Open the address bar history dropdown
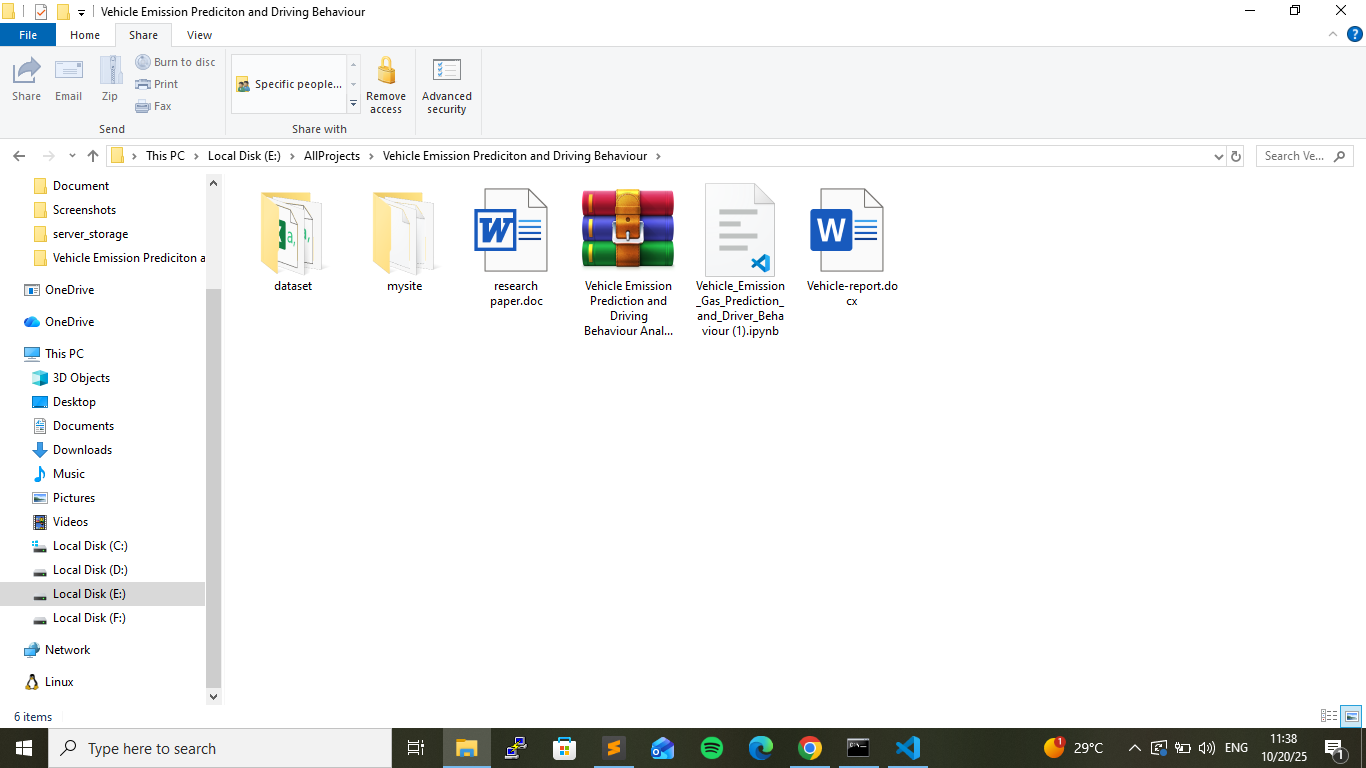This screenshot has height=768, width=1366. (x=1218, y=156)
